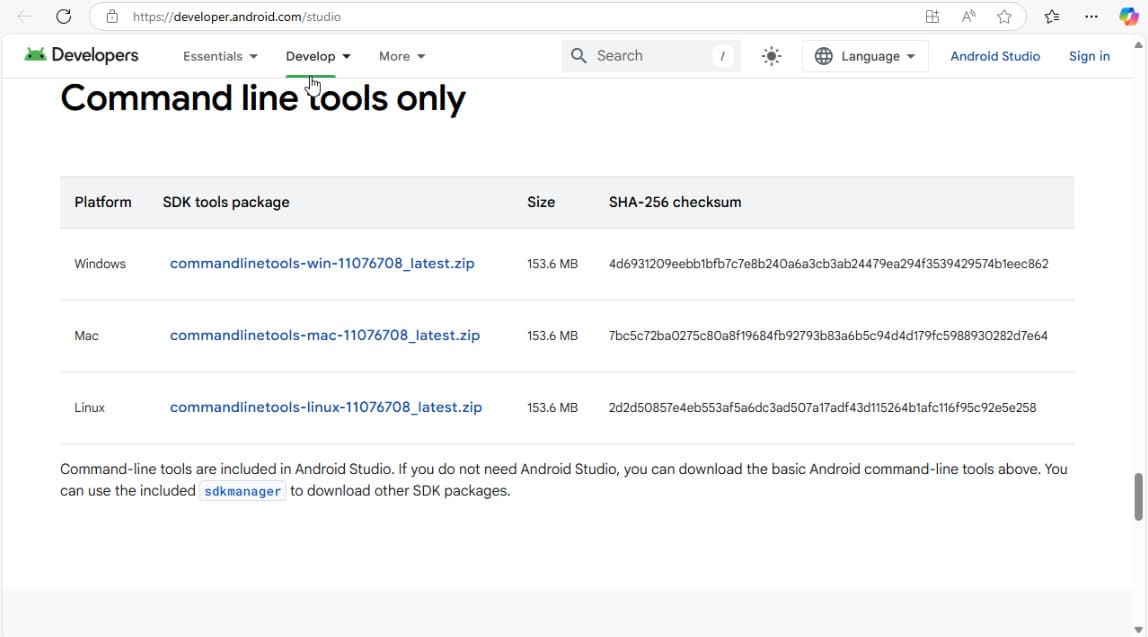The height and width of the screenshot is (637, 1148).
Task: Open the Settings and more menu
Action: [1092, 16]
